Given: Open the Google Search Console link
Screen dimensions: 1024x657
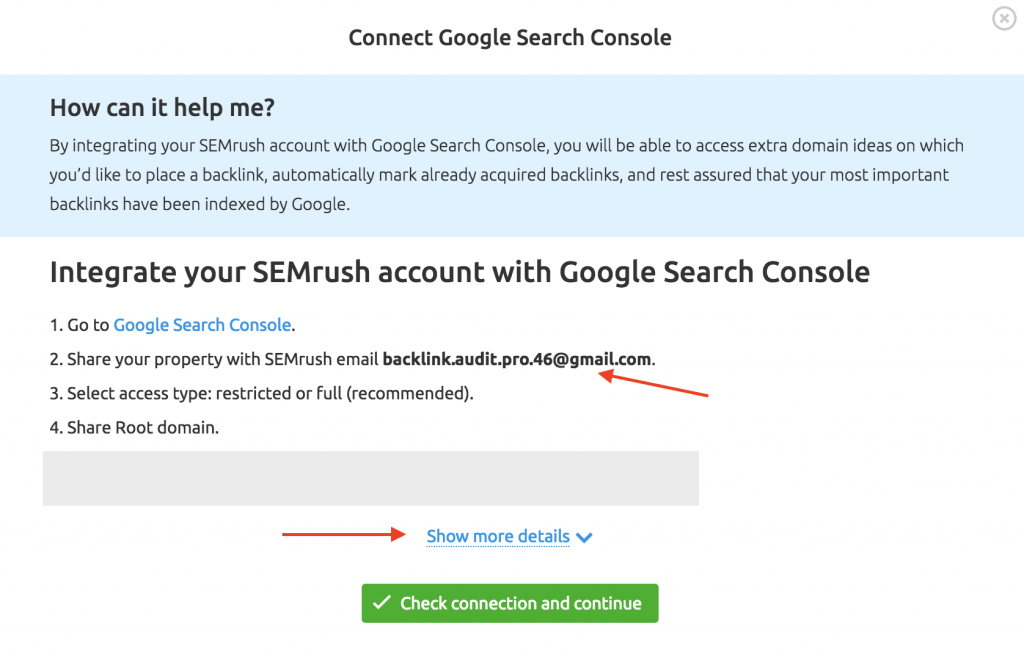Looking at the screenshot, I should [x=202, y=325].
